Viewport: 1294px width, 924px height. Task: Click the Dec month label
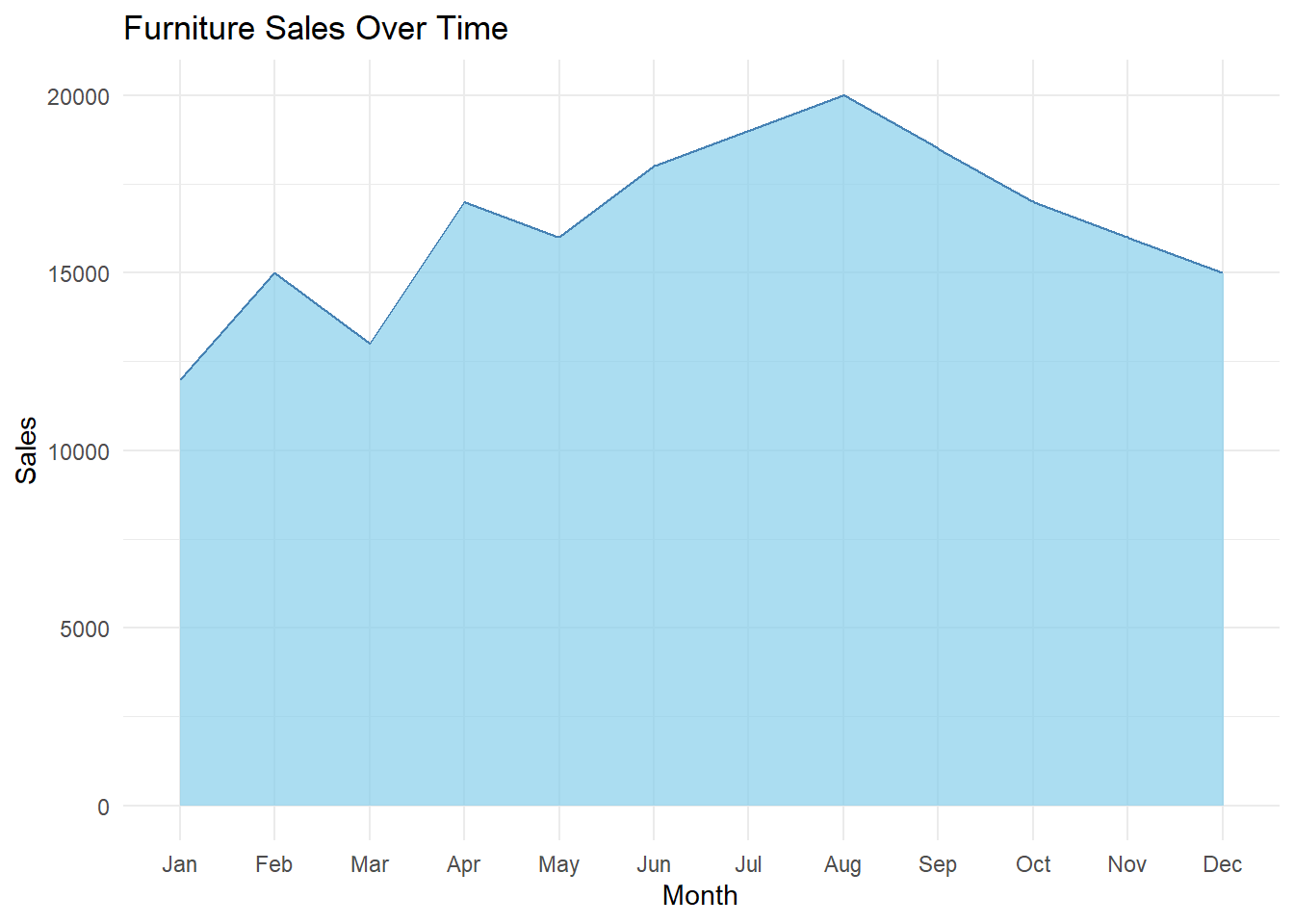pyautogui.click(x=1223, y=864)
